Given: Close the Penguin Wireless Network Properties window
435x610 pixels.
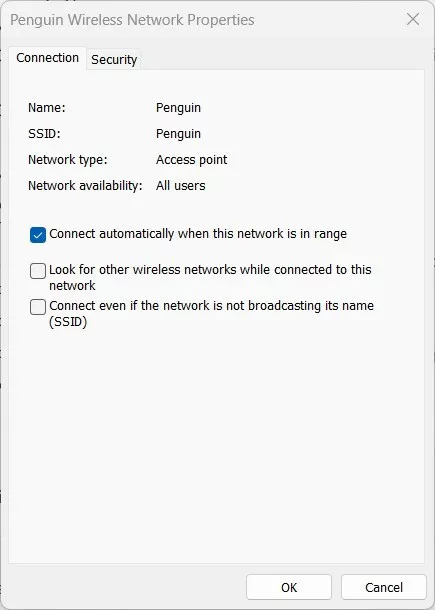Looking at the screenshot, I should pyautogui.click(x=413, y=19).
